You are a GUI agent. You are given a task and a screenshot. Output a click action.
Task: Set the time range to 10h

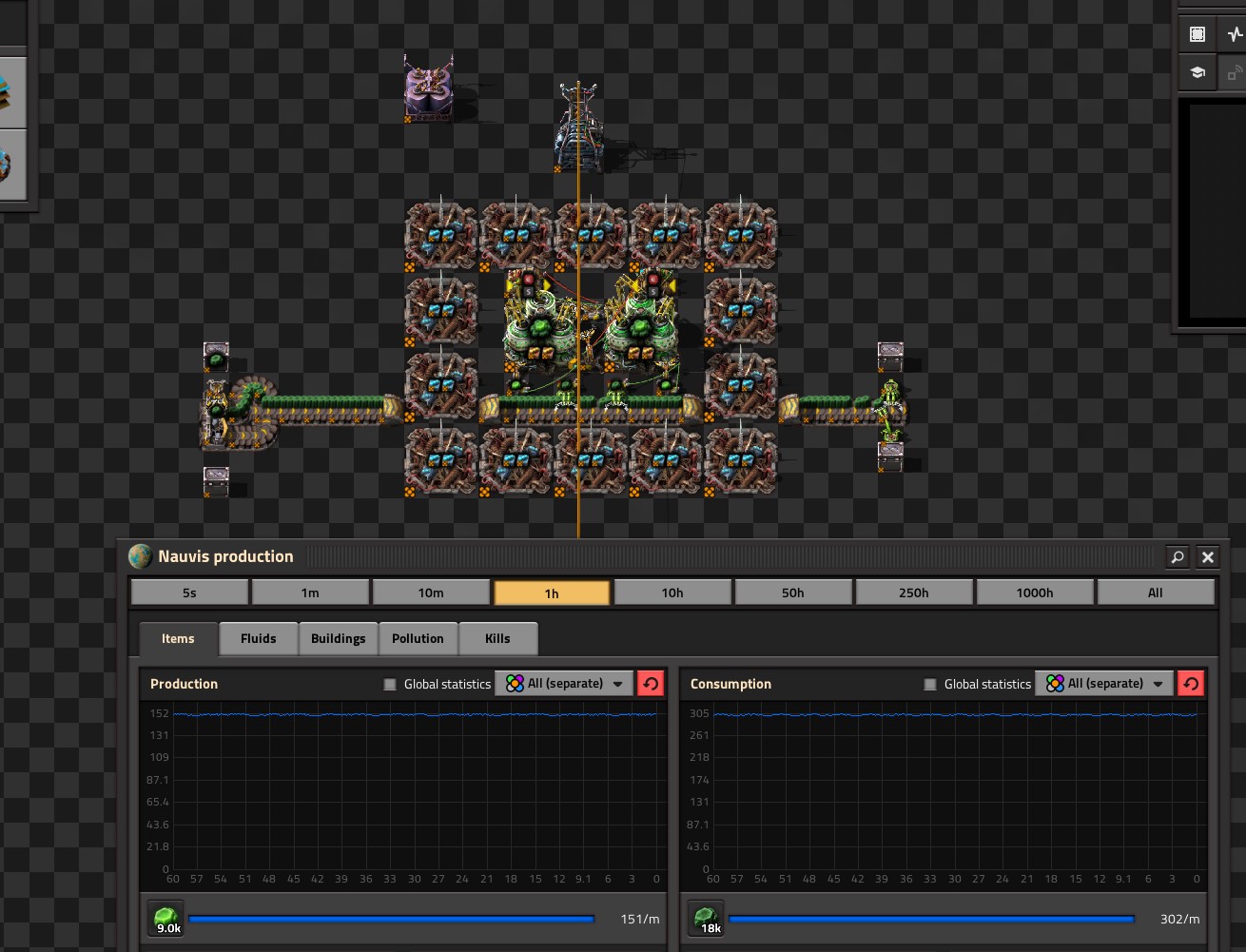(x=672, y=593)
